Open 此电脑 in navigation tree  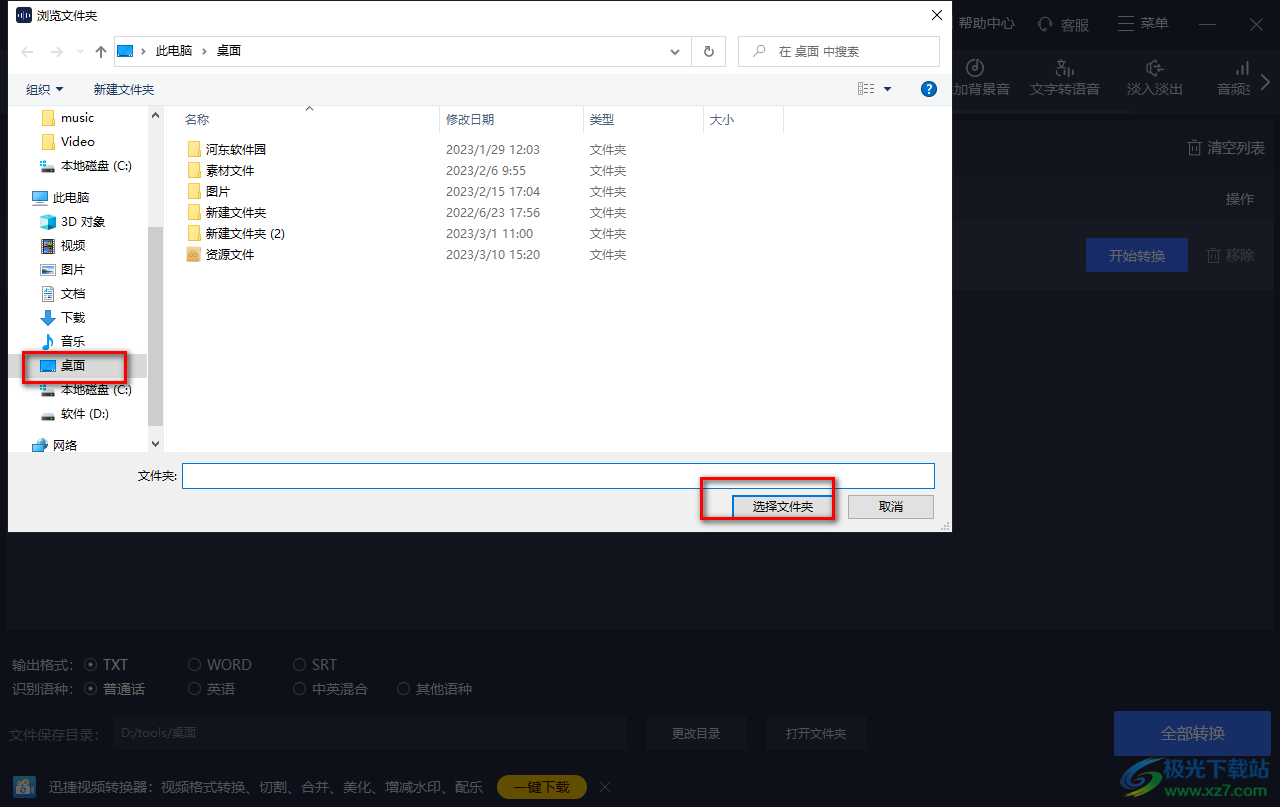click(70, 197)
